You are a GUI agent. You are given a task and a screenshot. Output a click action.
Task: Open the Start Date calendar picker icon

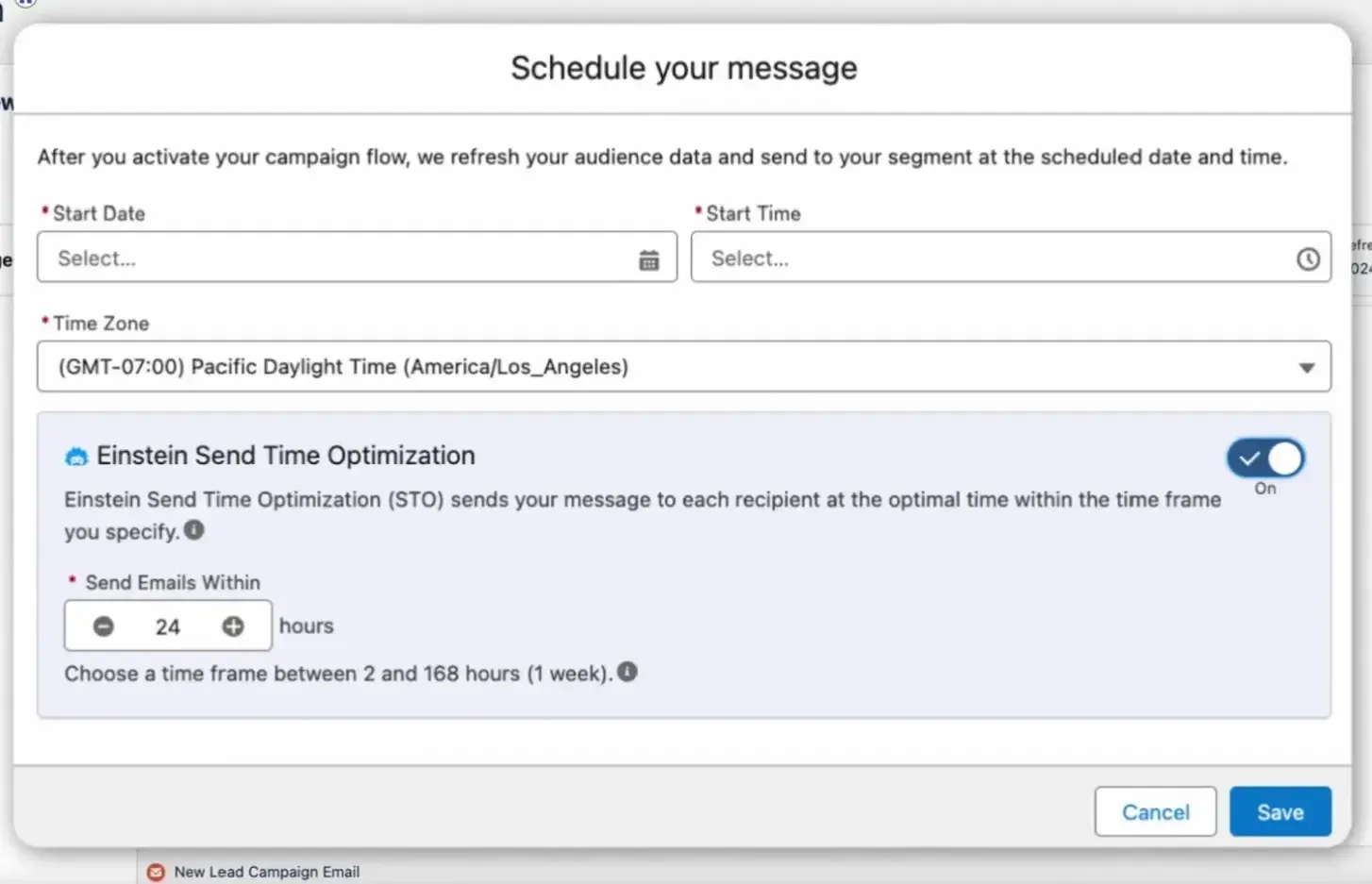649,259
